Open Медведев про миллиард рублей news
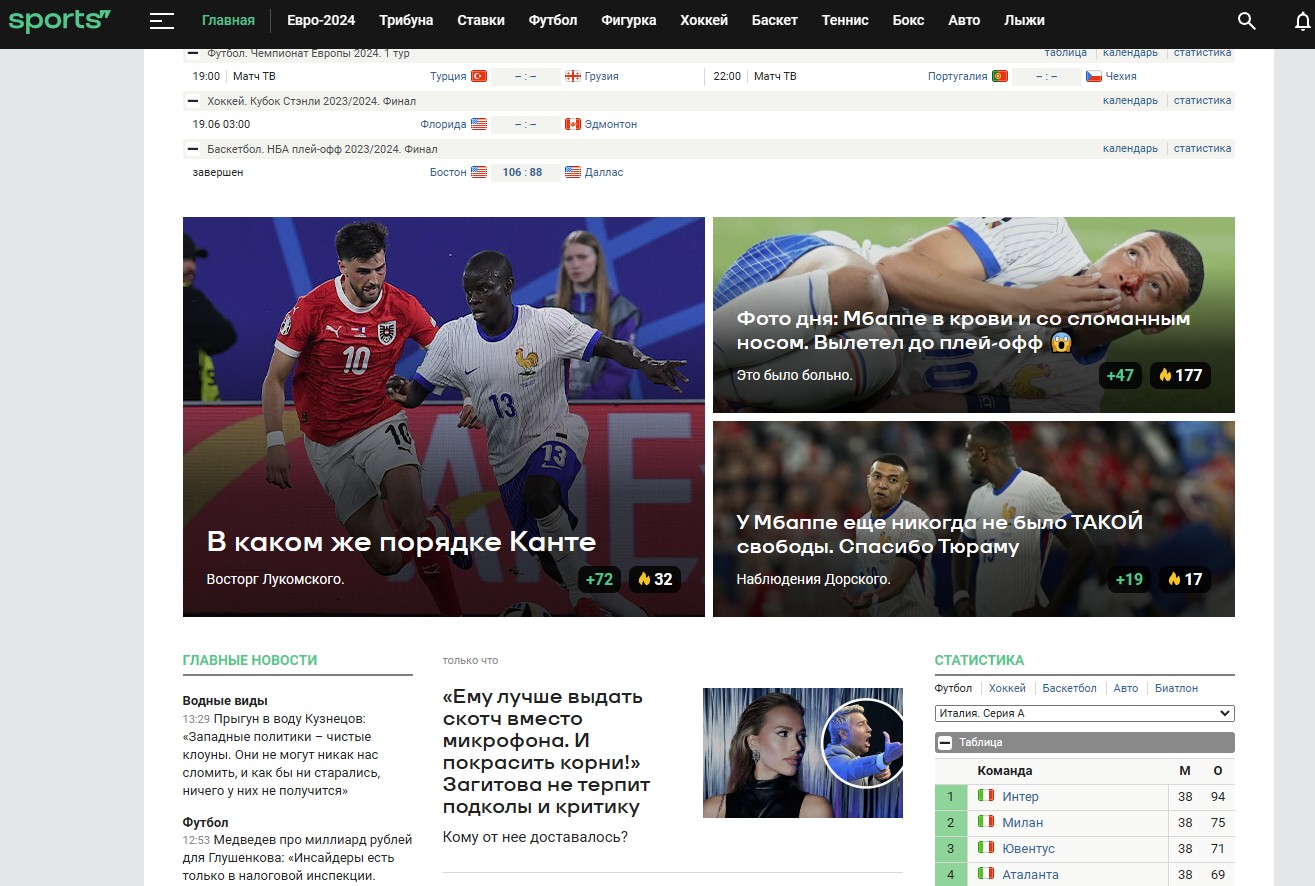The width and height of the screenshot is (1315, 886). point(297,857)
